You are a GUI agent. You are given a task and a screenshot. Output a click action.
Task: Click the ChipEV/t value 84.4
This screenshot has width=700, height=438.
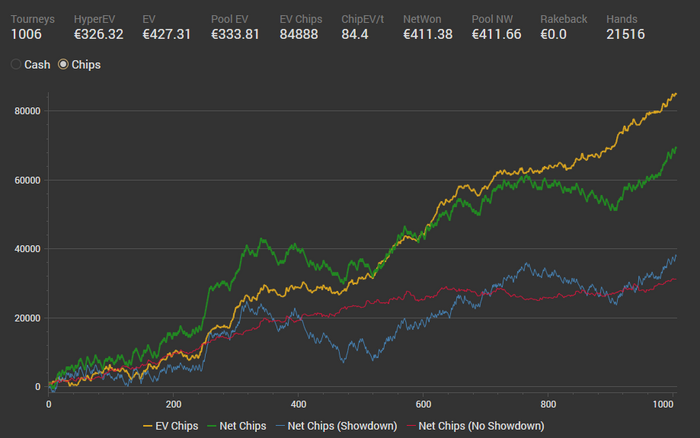coord(355,34)
